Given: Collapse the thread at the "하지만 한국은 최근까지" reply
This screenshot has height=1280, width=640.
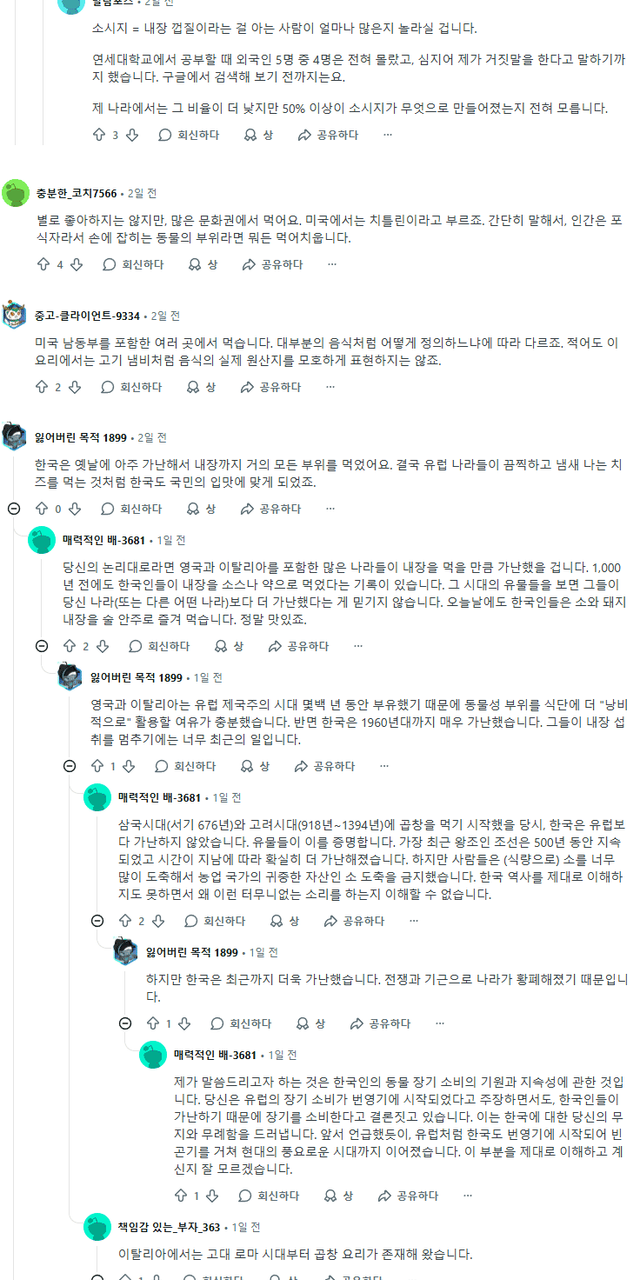Looking at the screenshot, I should tap(125, 1024).
